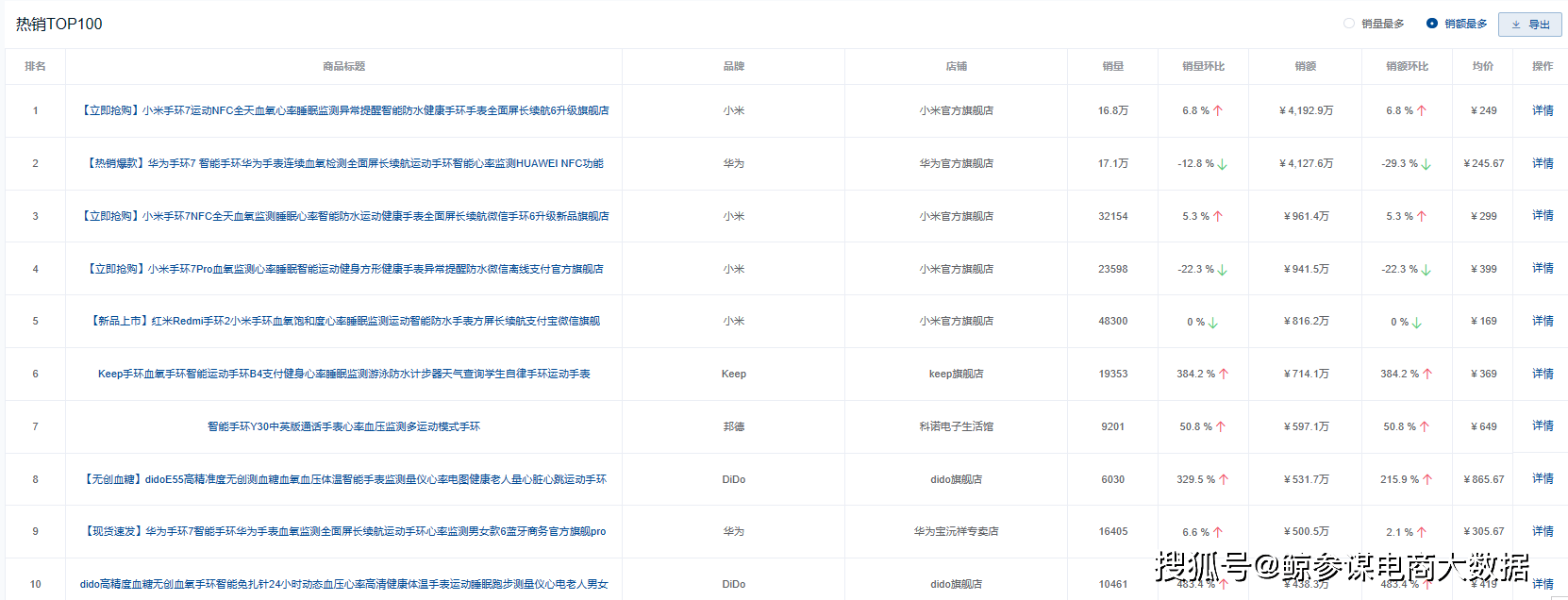Open product link 小米手环7运动NFC全天血氧
The image size is (1568, 600).
[344, 110]
